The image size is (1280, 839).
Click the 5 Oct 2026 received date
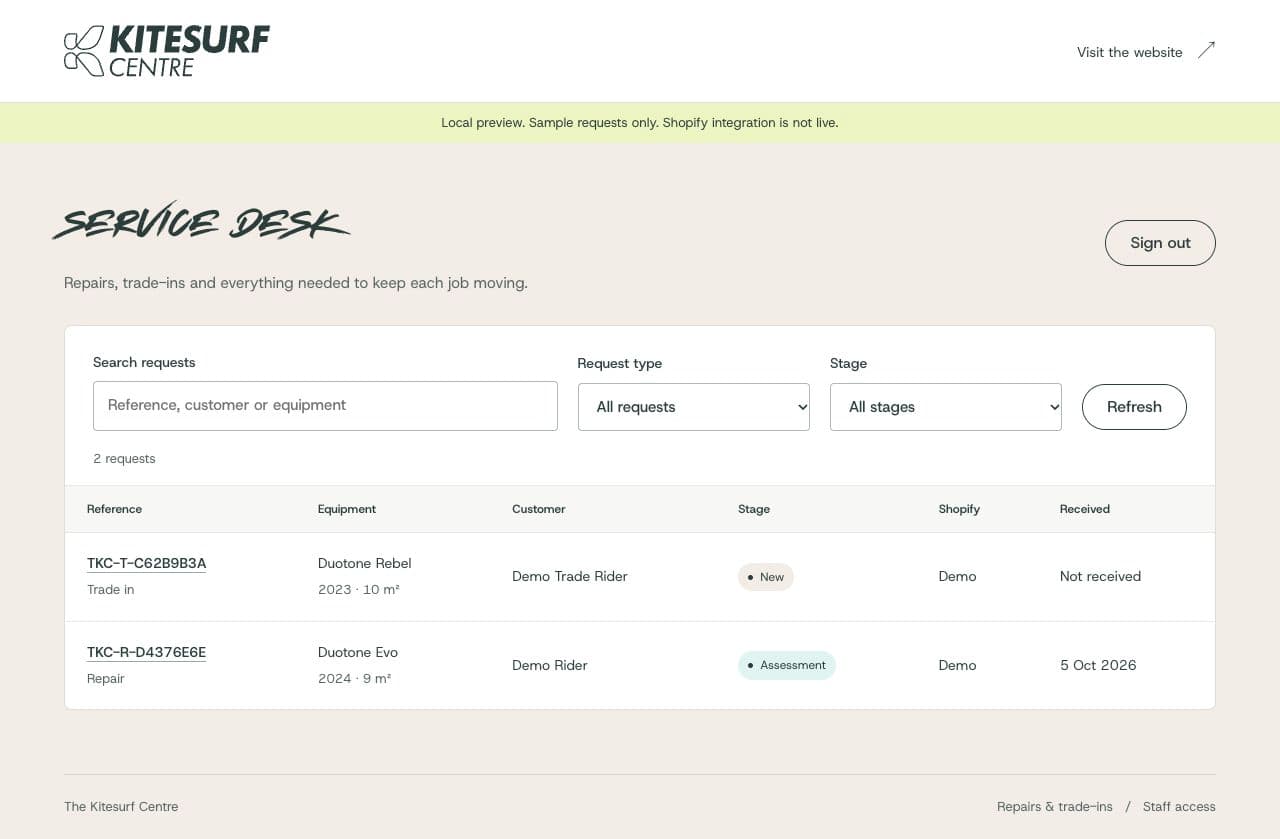(x=1098, y=665)
